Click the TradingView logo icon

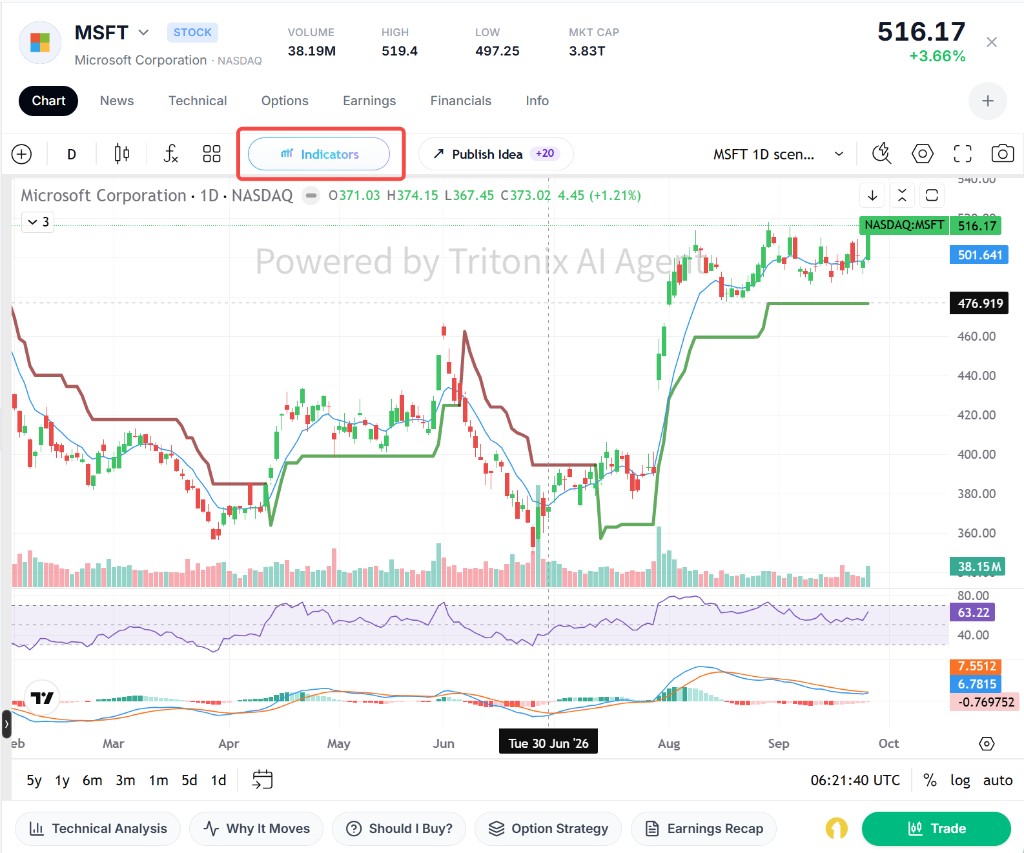click(42, 698)
